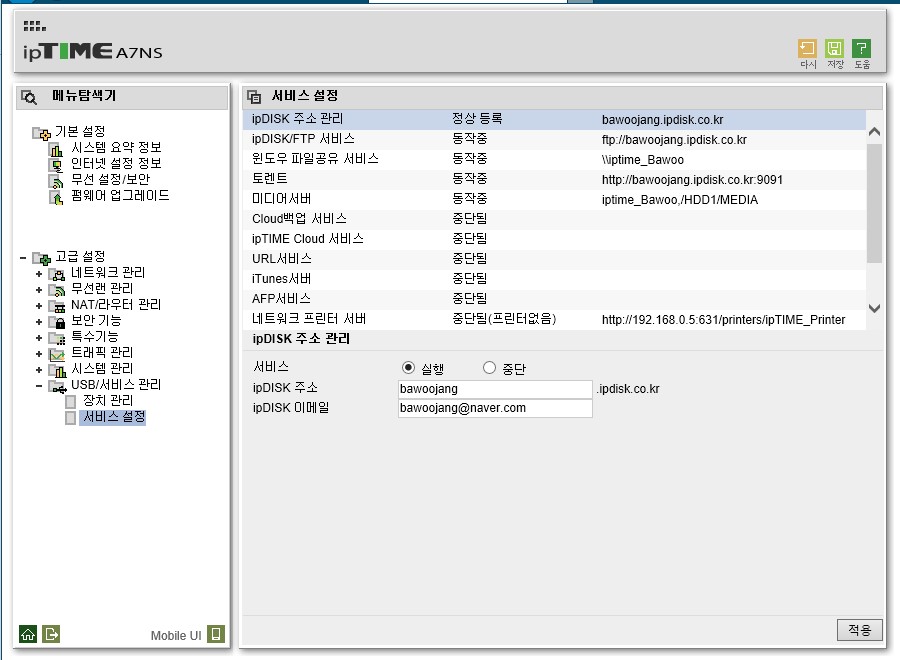Click the USB/서비스 관리 folder icon
Image resolution: width=900 pixels, height=660 pixels.
pos(57,386)
